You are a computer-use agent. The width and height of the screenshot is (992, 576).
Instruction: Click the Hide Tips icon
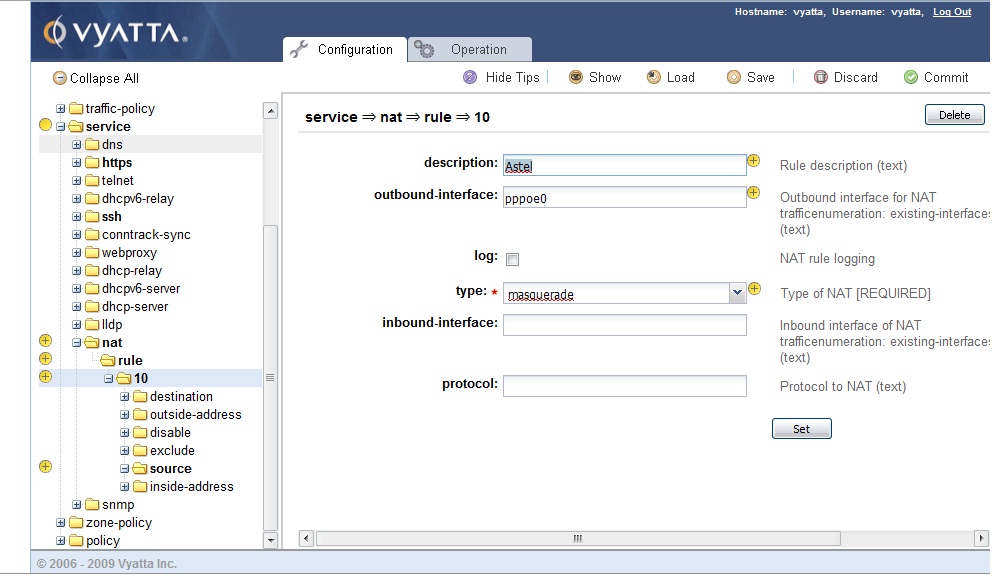pos(470,77)
